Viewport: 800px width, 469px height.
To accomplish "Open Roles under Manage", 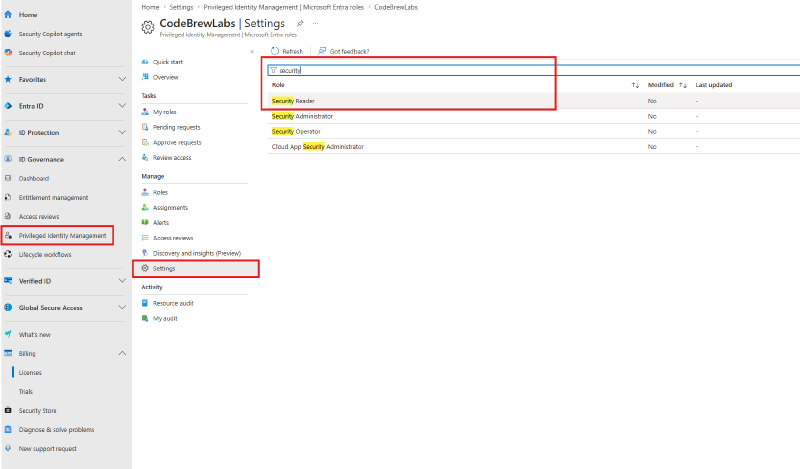I will [160, 192].
